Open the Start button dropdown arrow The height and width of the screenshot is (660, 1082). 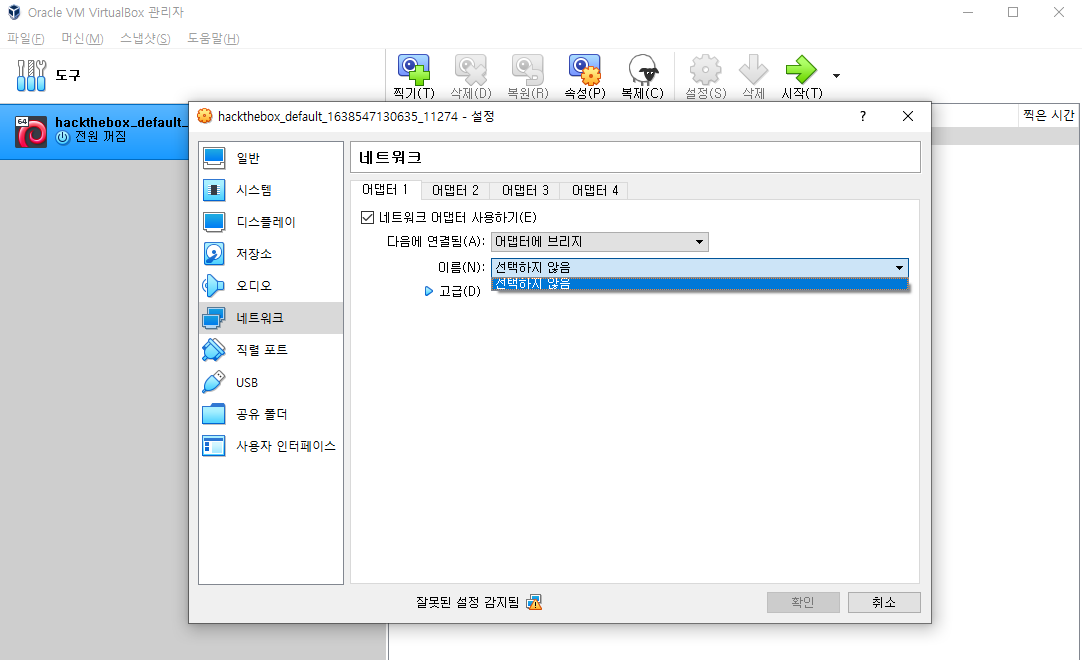(836, 76)
